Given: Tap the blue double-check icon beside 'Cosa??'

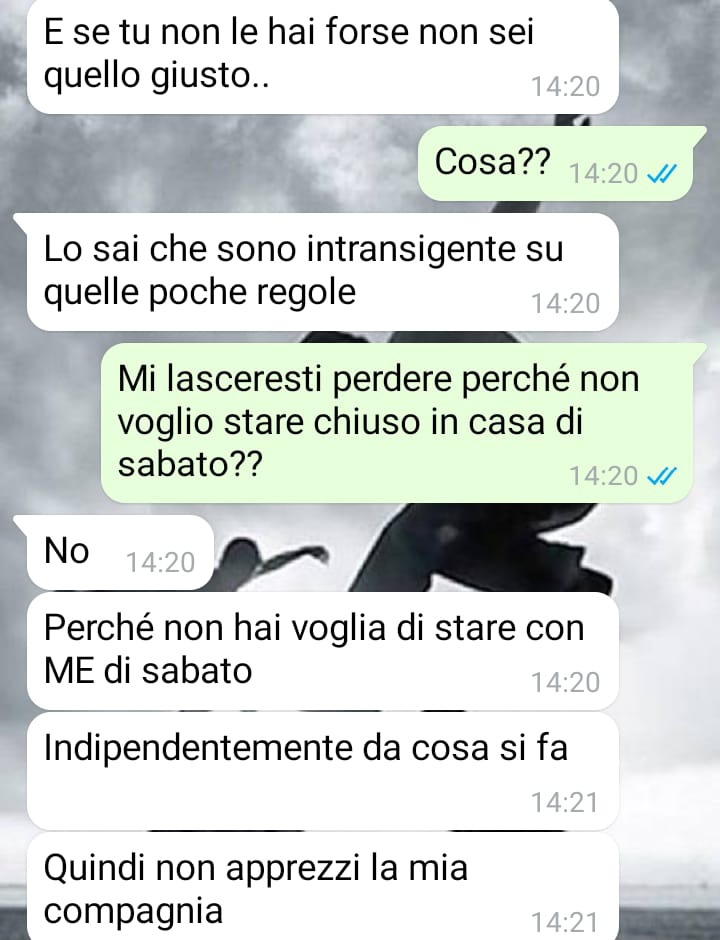Looking at the screenshot, I should click(x=662, y=174).
